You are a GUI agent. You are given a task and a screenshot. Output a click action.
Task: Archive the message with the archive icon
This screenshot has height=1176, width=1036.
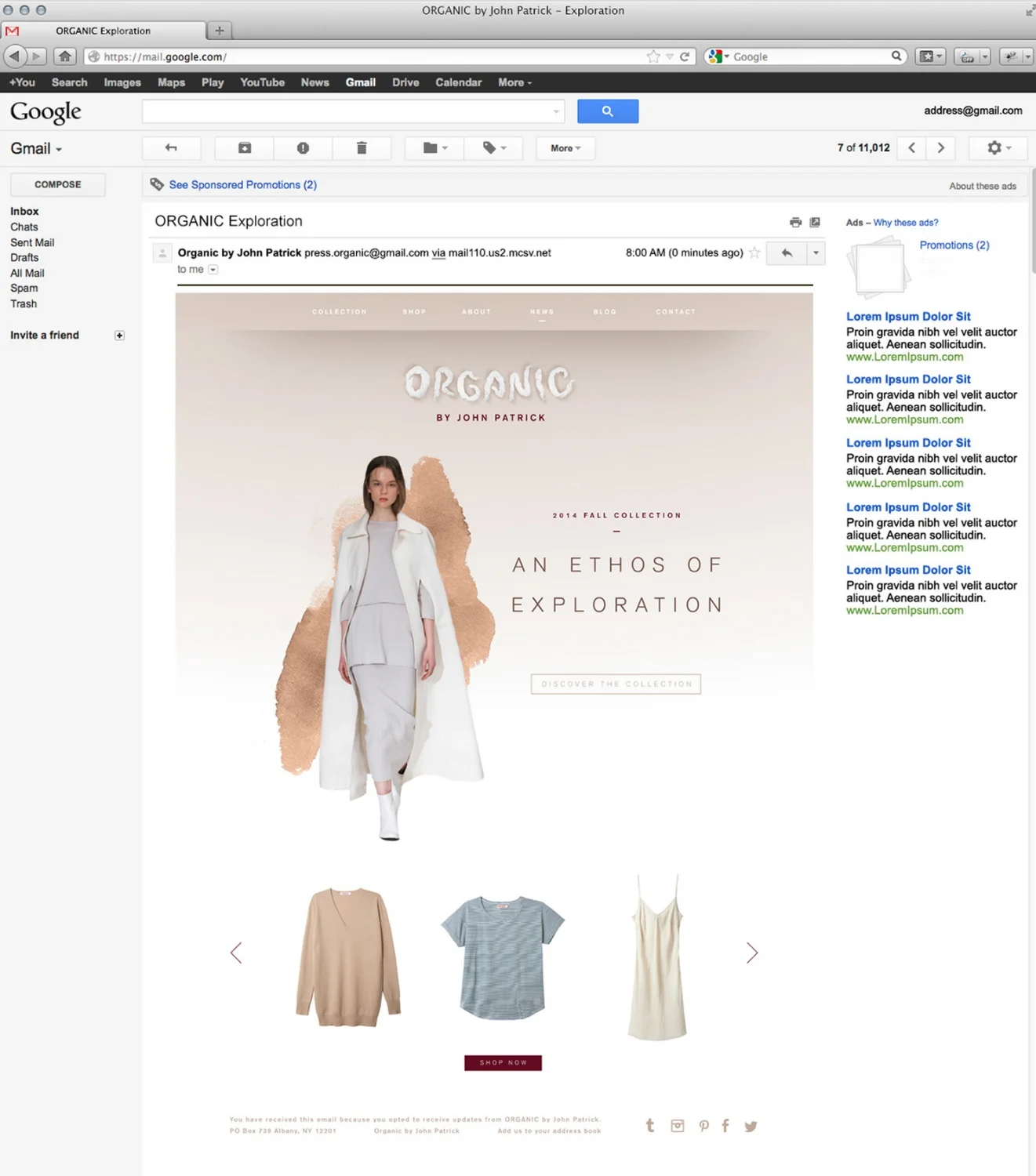[245, 148]
